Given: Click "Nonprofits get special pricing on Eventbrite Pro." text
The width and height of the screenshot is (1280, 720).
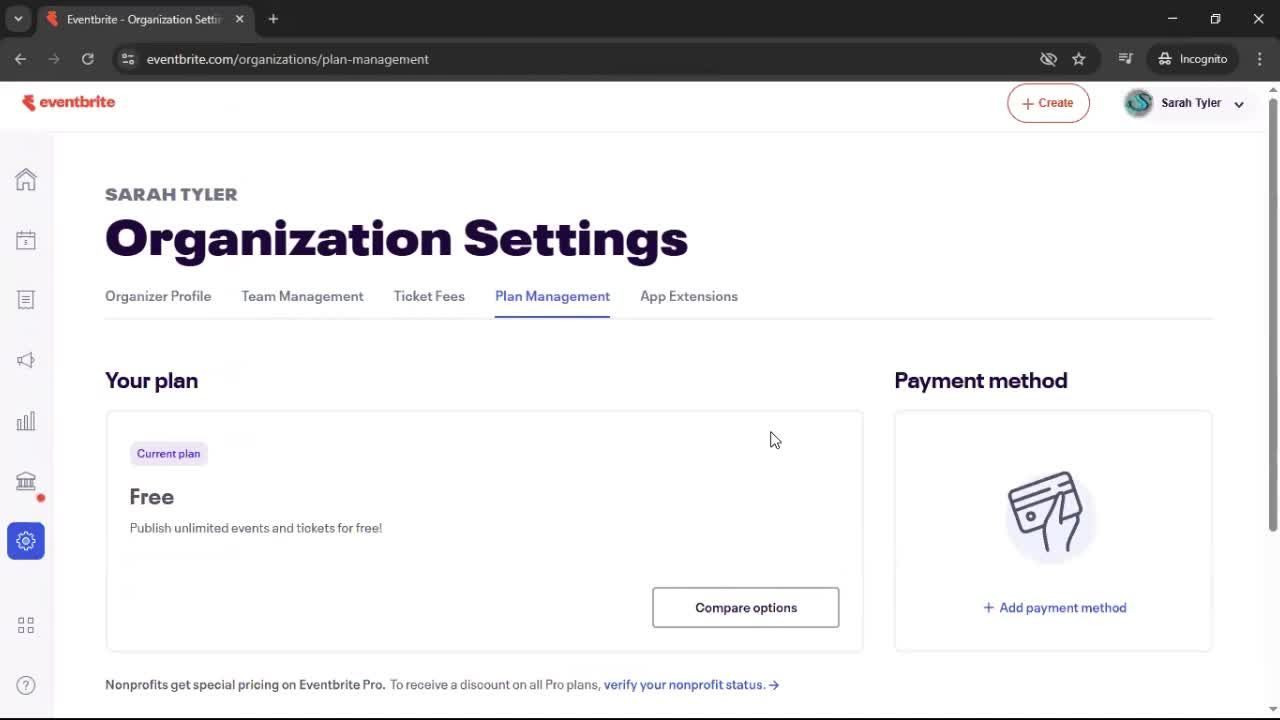Looking at the screenshot, I should 245,685.
